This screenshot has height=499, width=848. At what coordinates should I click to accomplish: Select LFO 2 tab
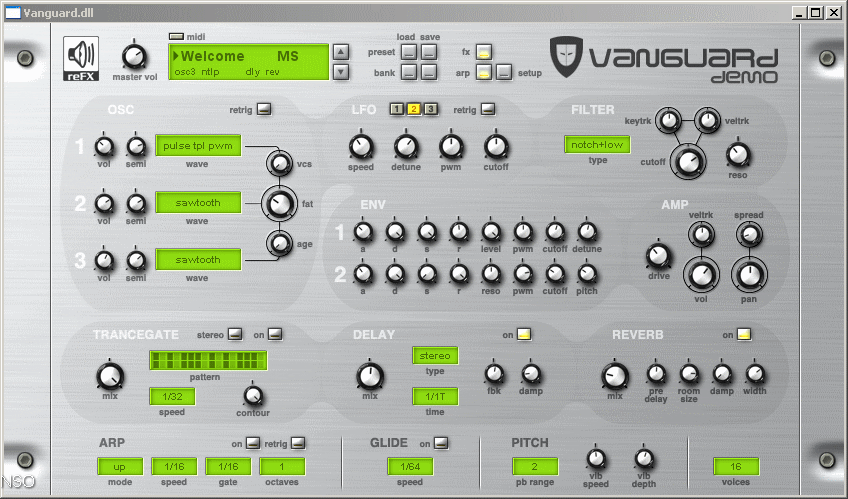[414, 109]
